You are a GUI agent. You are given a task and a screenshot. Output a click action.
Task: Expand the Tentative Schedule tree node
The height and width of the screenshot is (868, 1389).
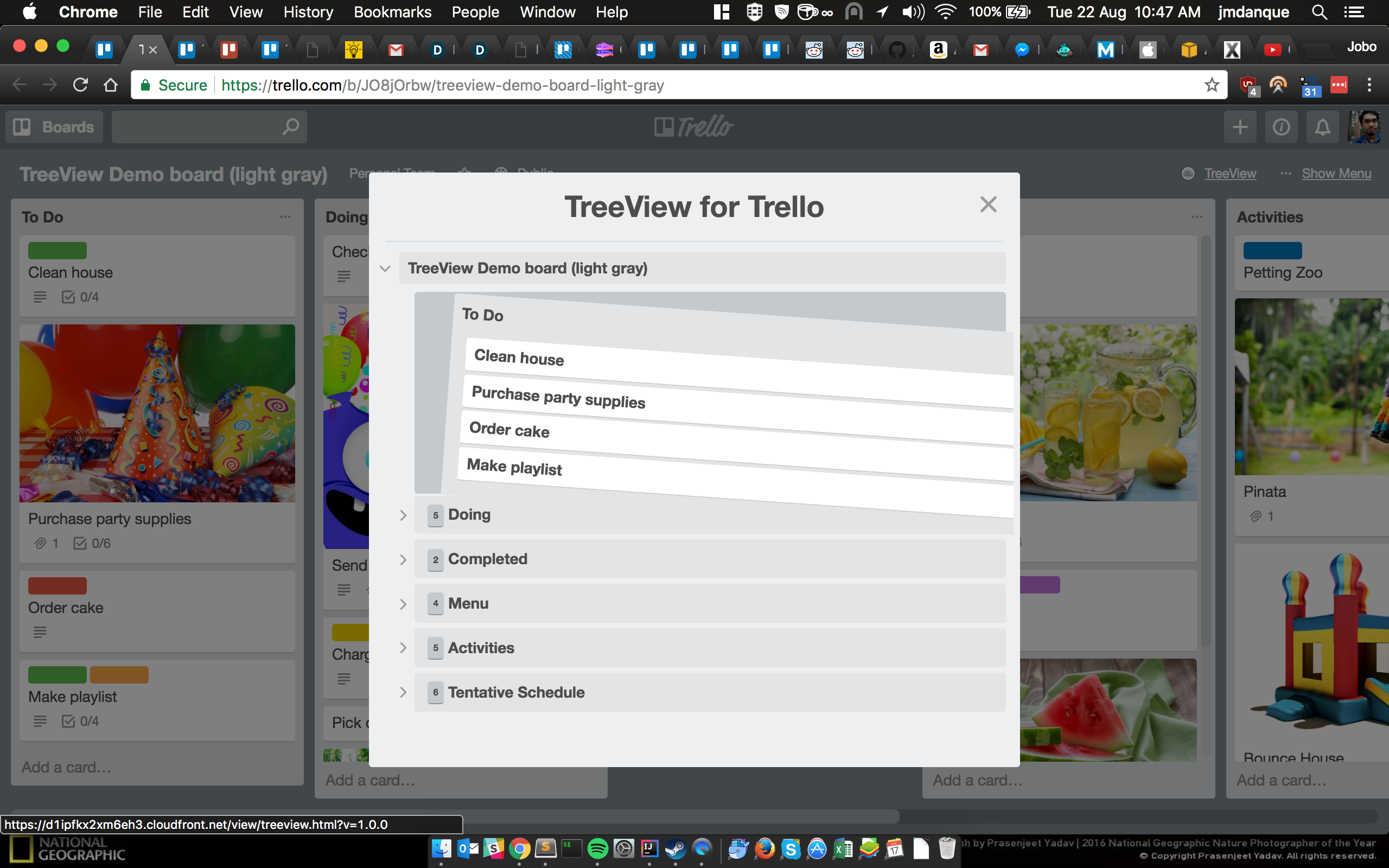point(403,692)
